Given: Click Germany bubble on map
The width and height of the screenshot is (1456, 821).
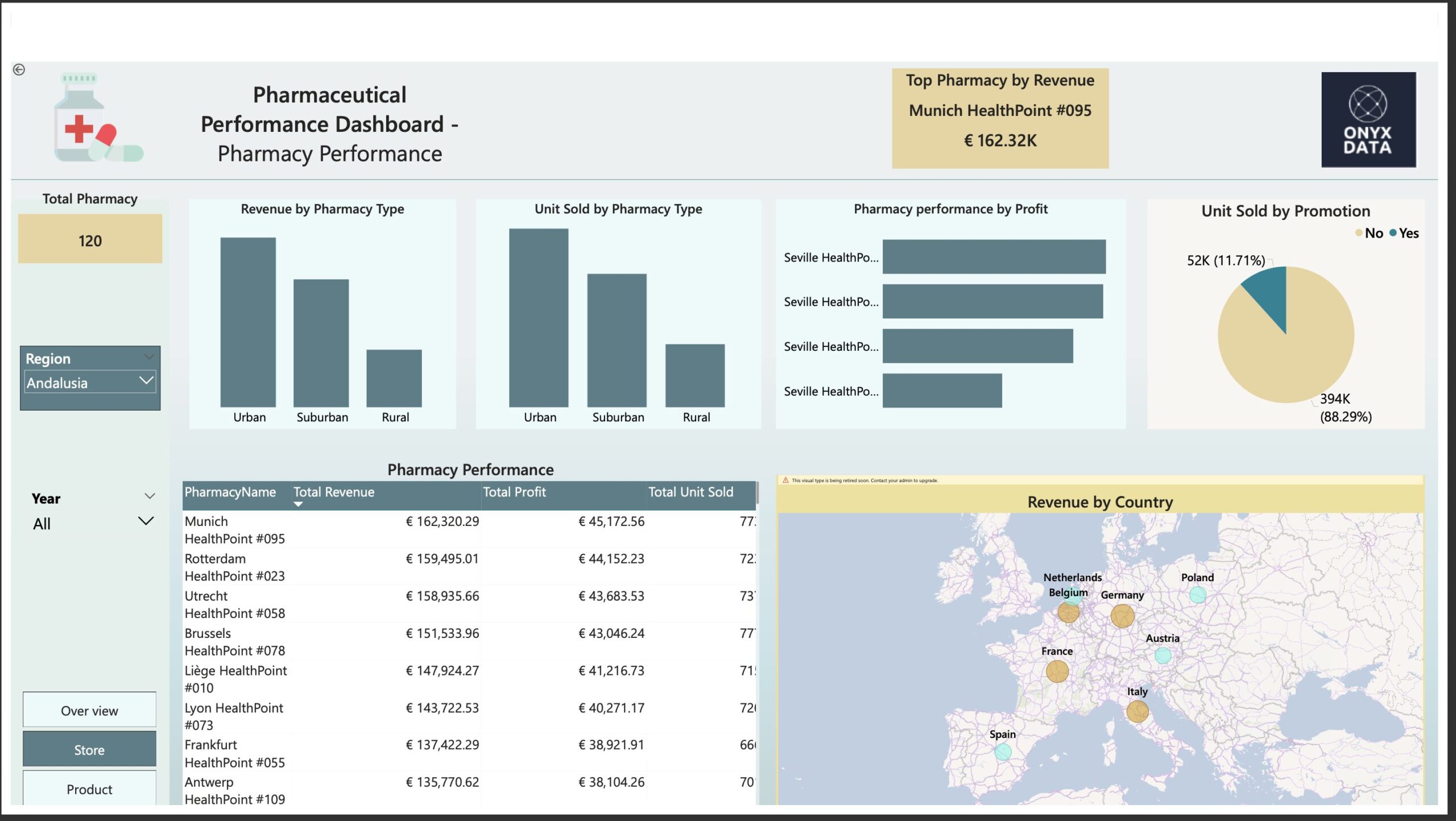Looking at the screenshot, I should 1122,616.
